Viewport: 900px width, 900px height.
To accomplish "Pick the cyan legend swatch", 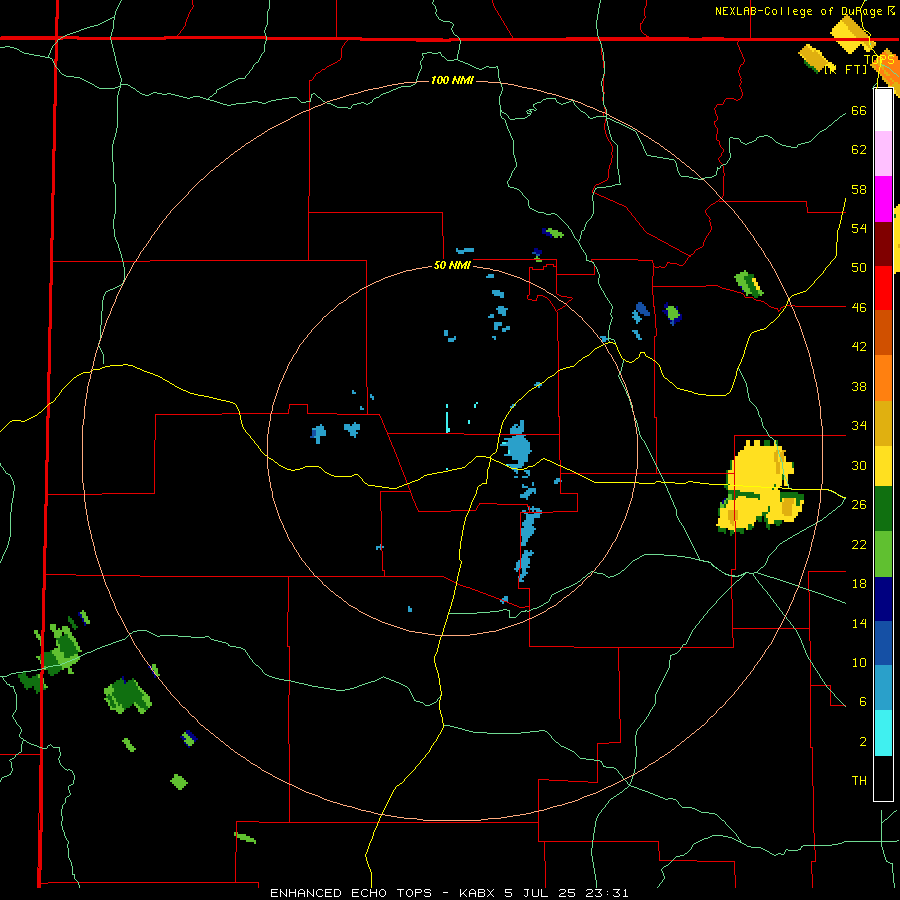I will click(x=883, y=733).
